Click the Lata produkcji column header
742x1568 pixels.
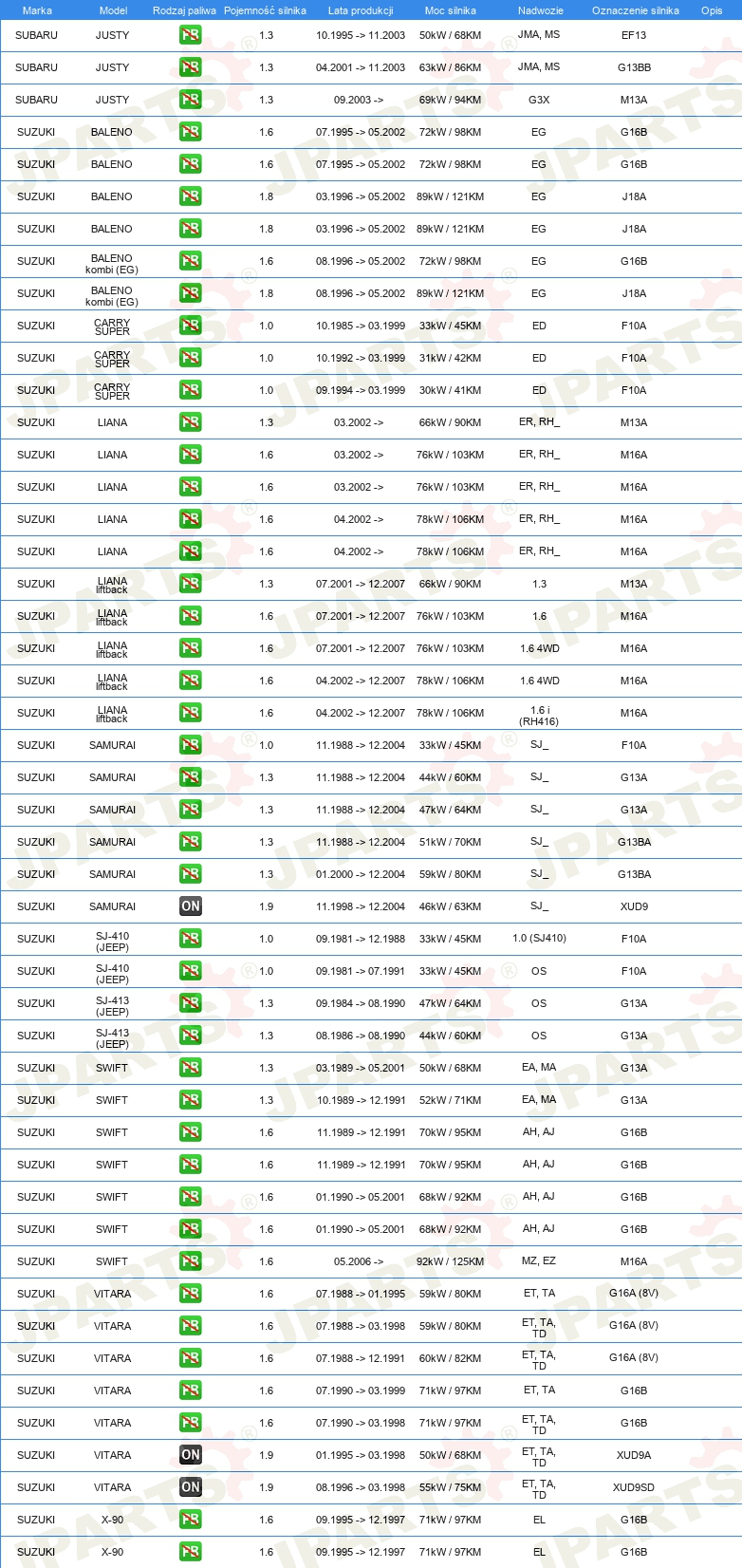(361, 10)
